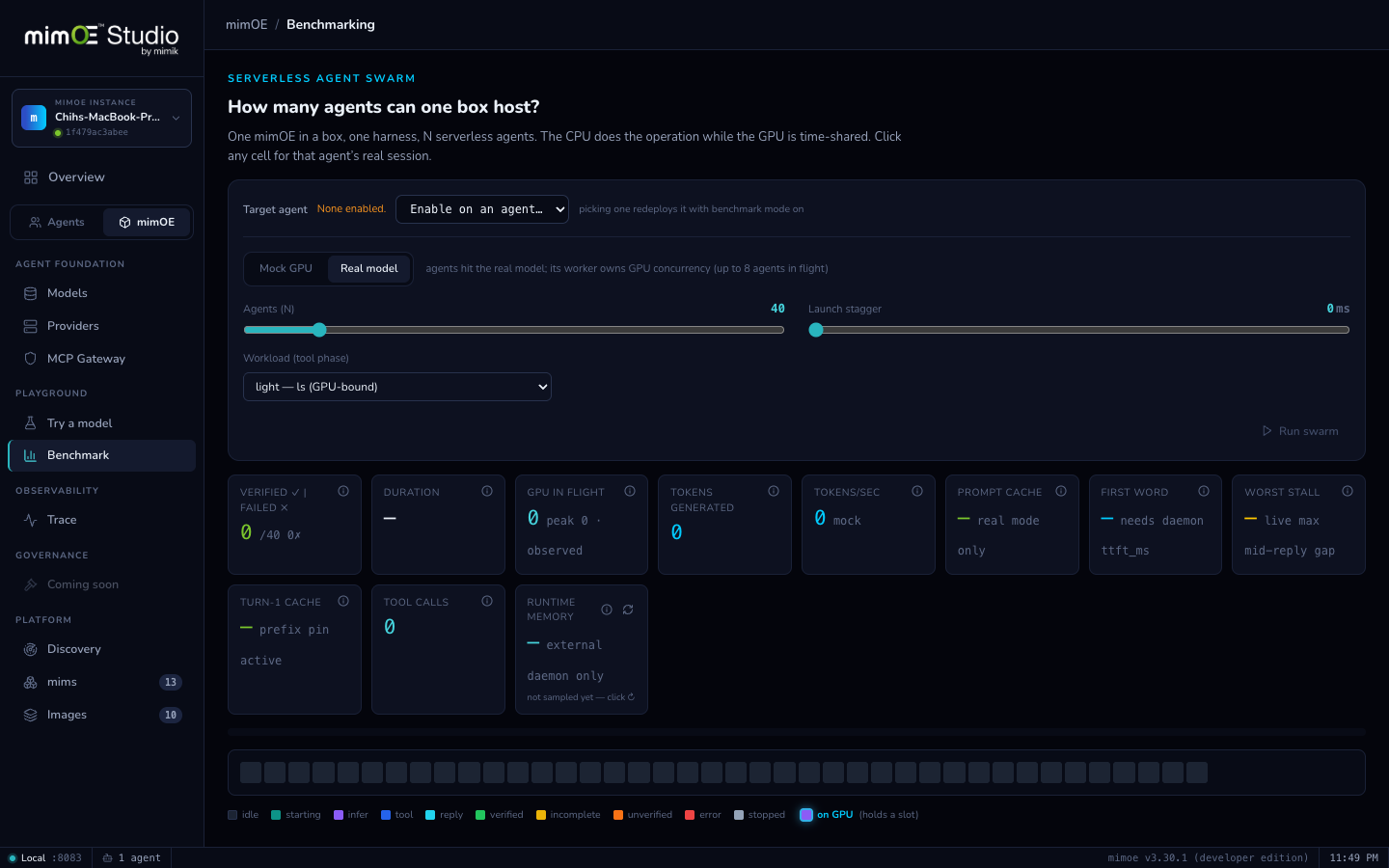This screenshot has height=868, width=1389.
Task: Open Try a model playground
Action: [102, 423]
